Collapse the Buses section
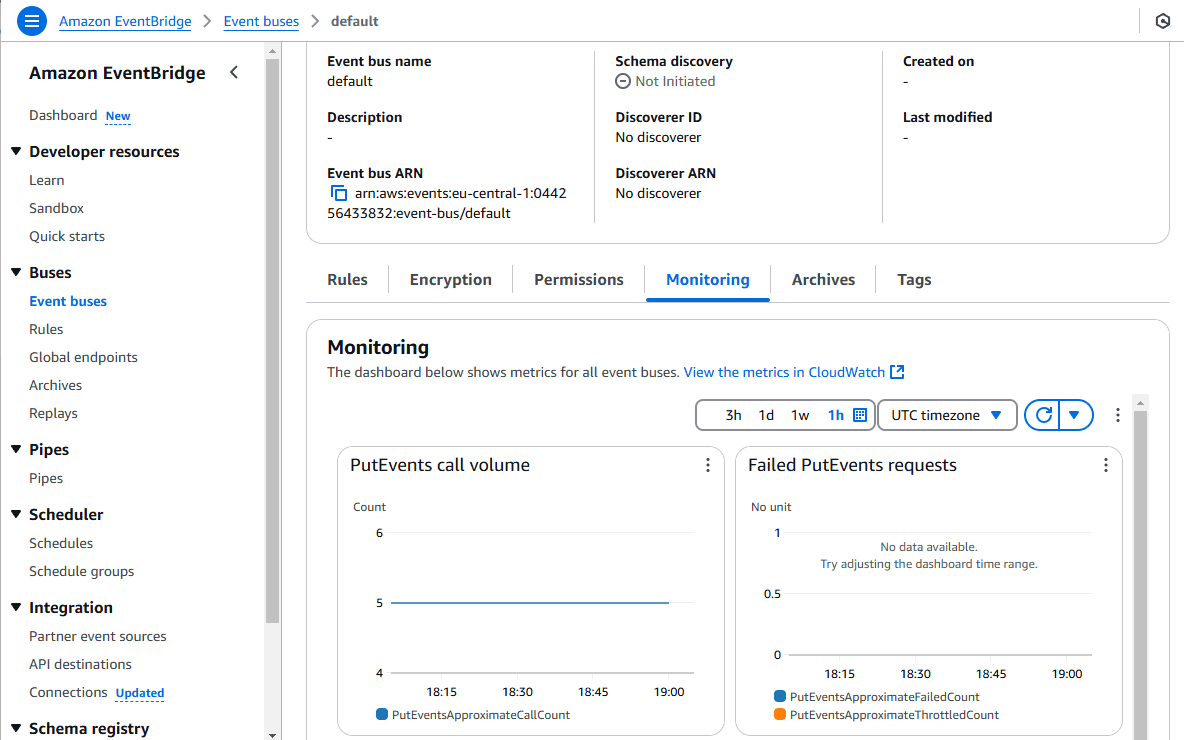The width and height of the screenshot is (1184, 740). pyautogui.click(x=16, y=272)
